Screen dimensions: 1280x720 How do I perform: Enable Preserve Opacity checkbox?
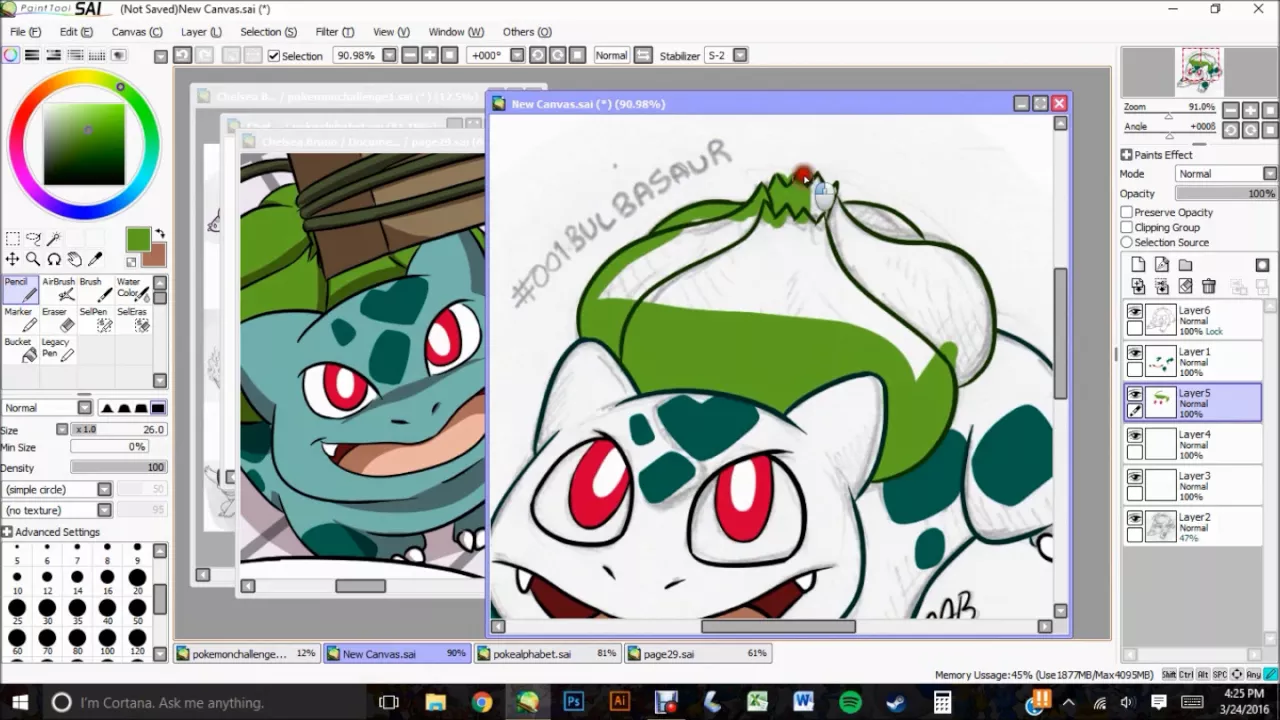(1127, 212)
